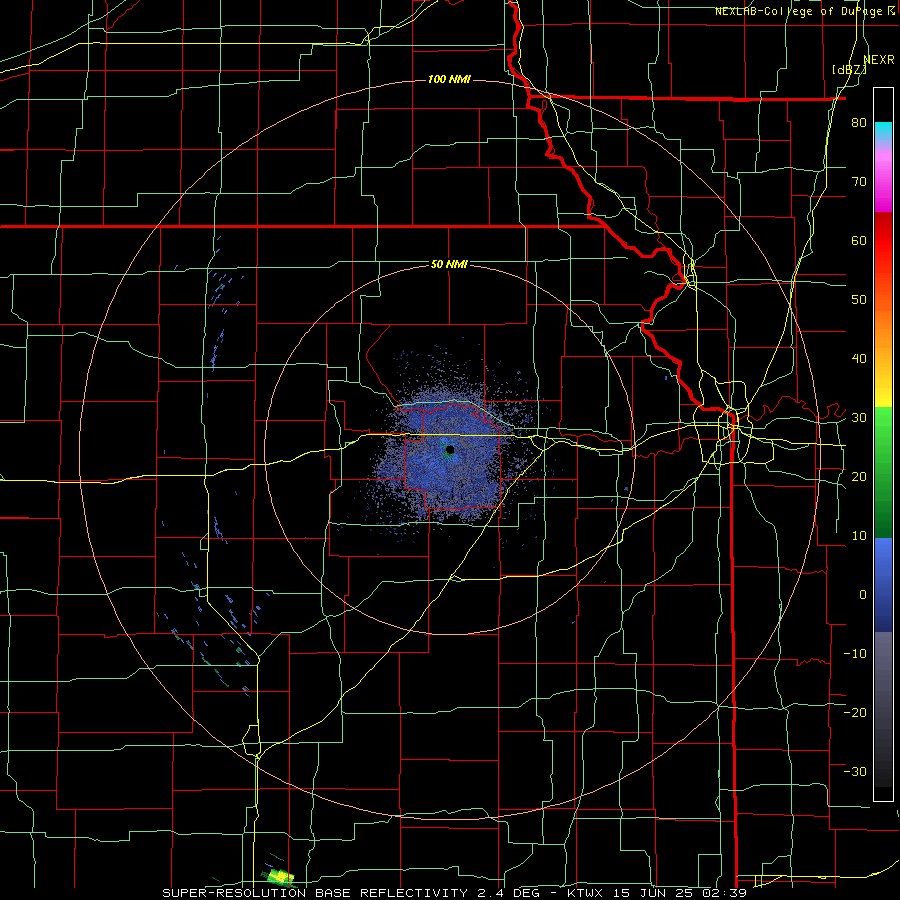Click the 40 value on dBZ scale

point(859,359)
